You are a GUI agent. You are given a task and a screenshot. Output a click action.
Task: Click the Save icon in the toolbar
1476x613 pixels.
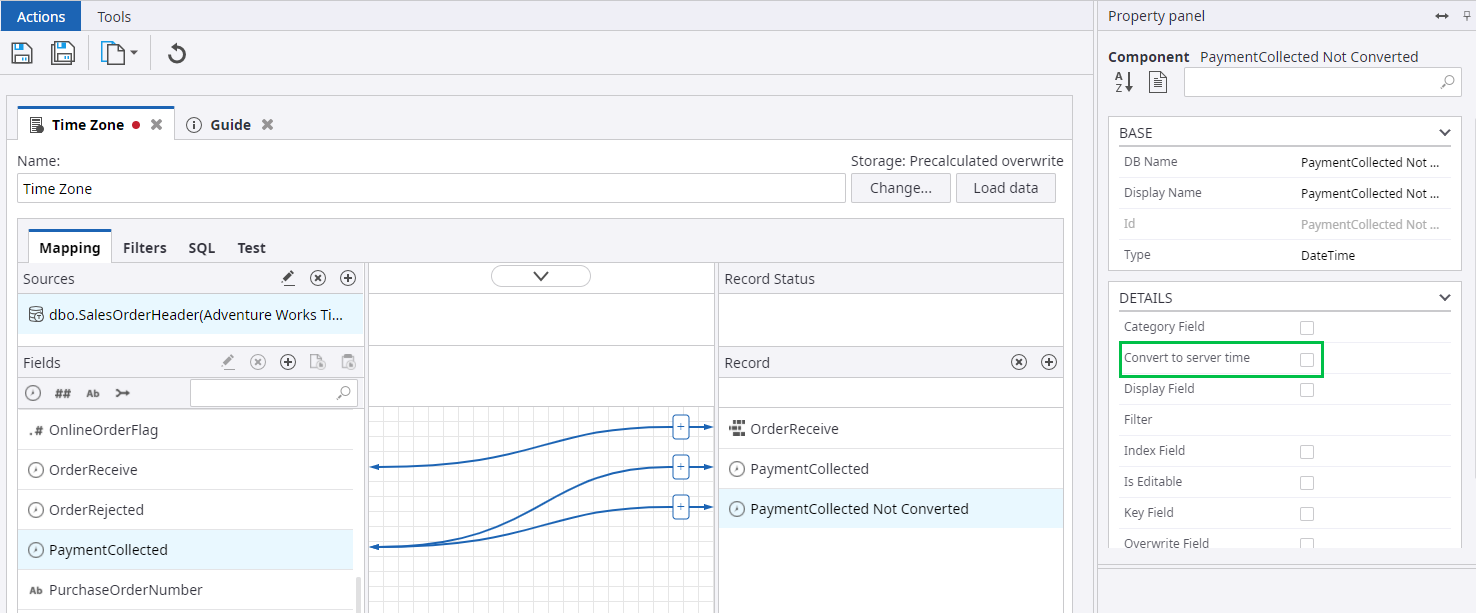[x=22, y=53]
